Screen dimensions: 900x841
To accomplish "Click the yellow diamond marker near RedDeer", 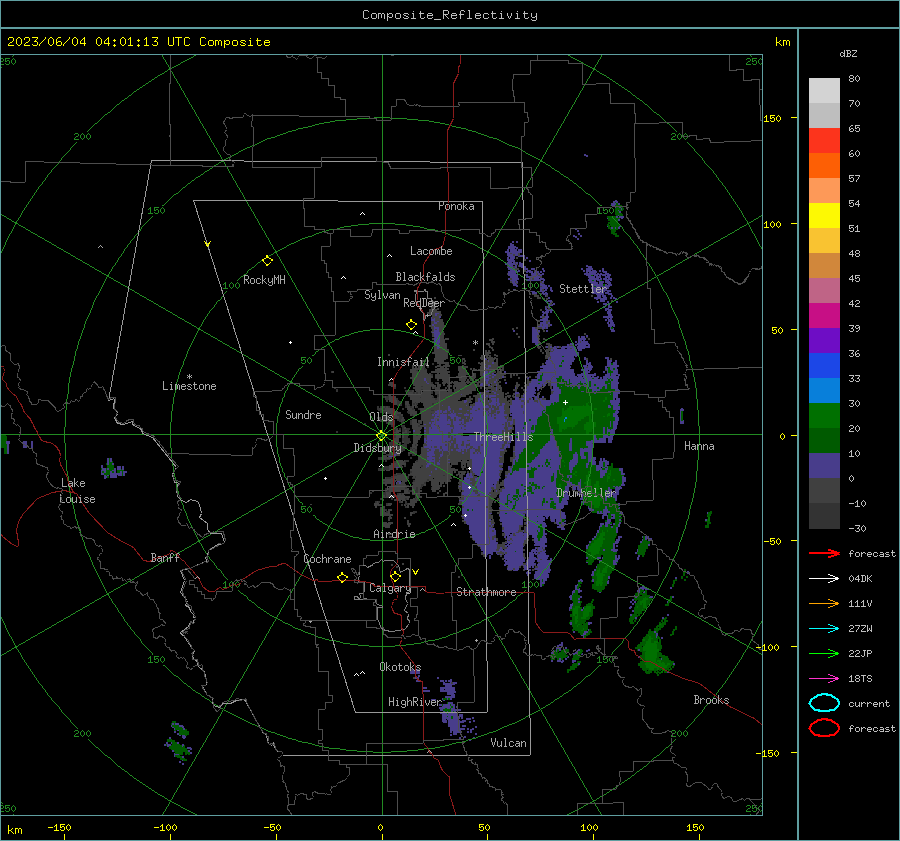I will (411, 325).
